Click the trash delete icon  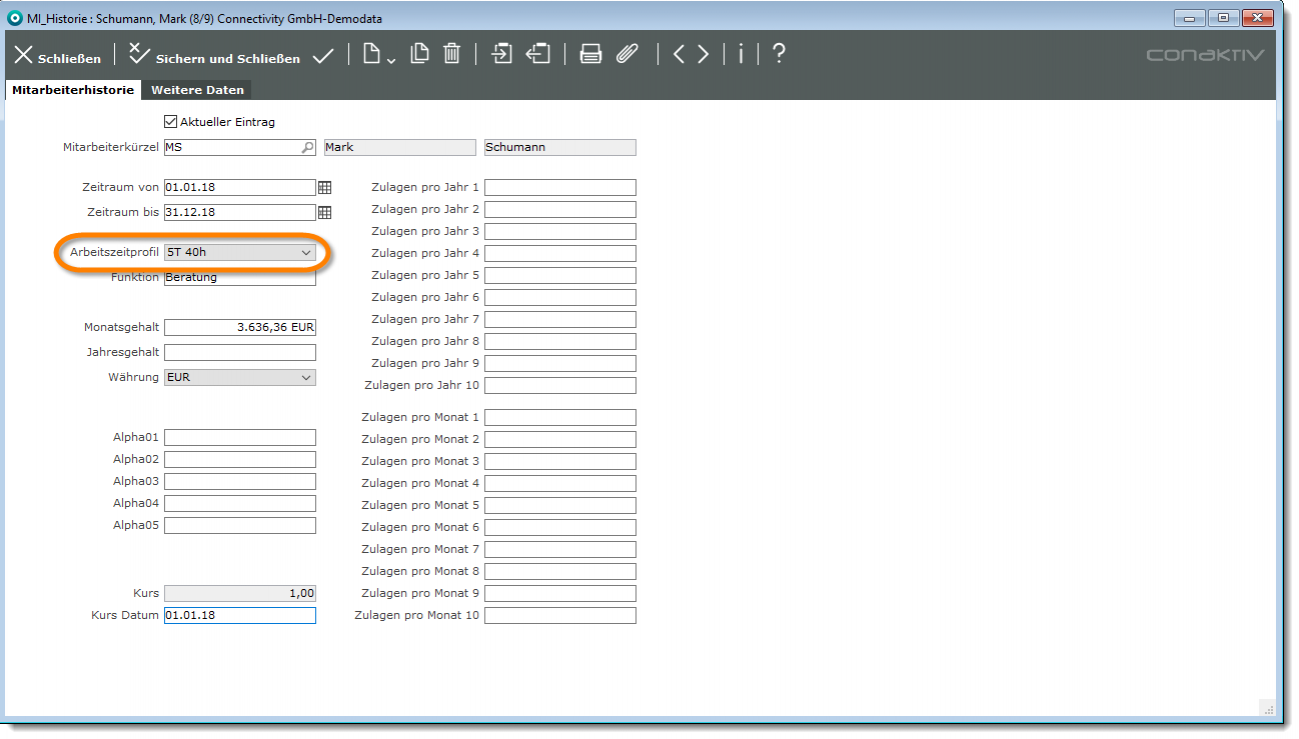452,54
